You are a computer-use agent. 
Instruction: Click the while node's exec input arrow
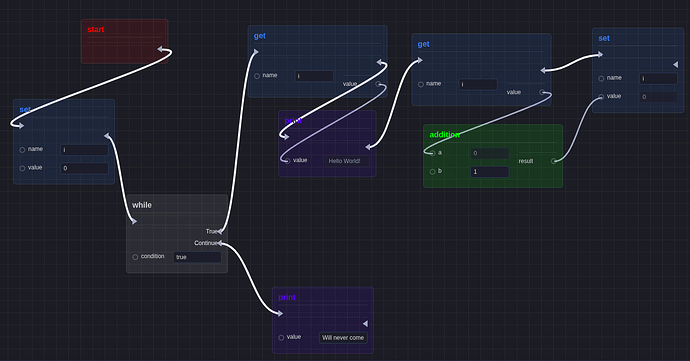134,221
